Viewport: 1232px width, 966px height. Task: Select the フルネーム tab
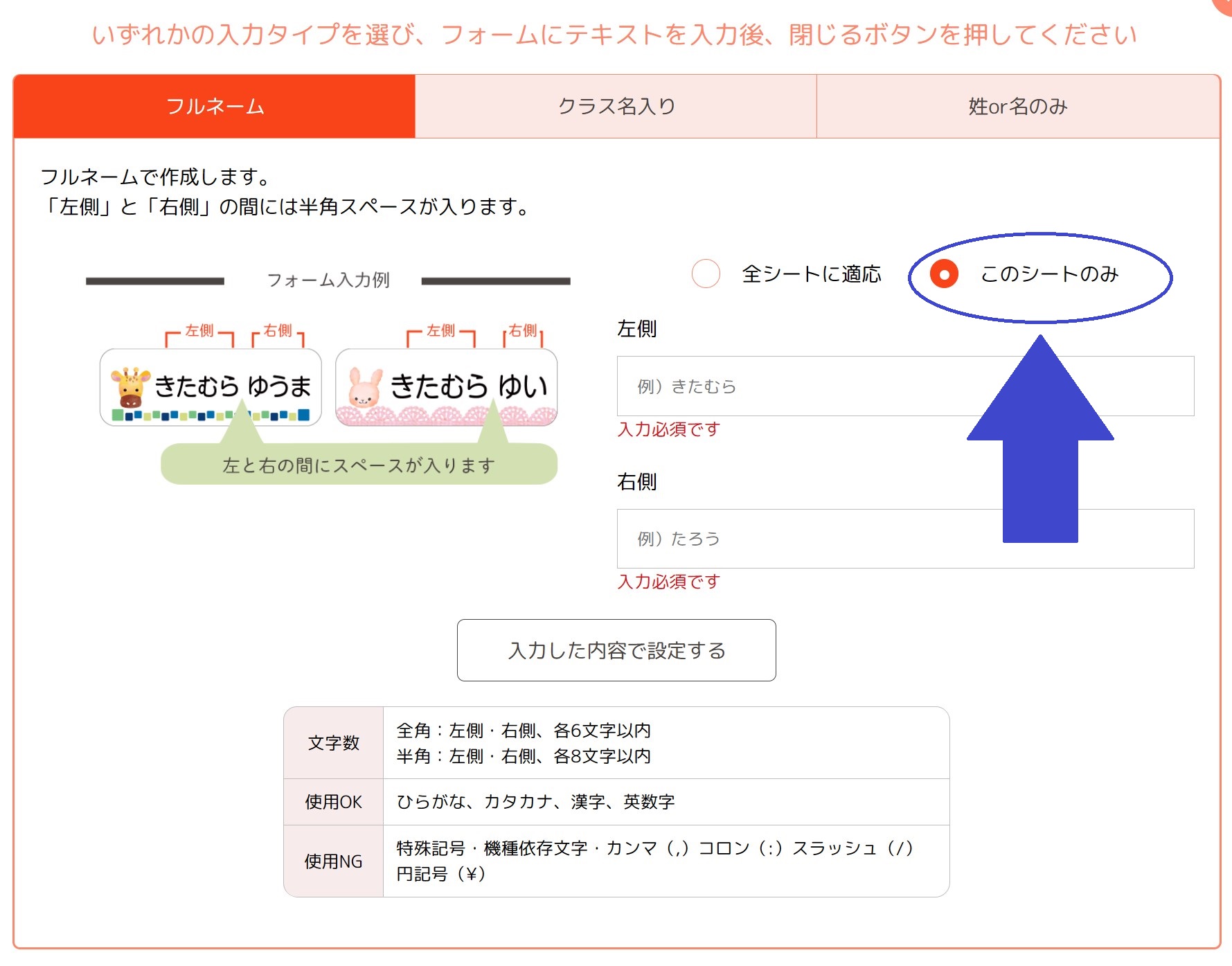[215, 106]
